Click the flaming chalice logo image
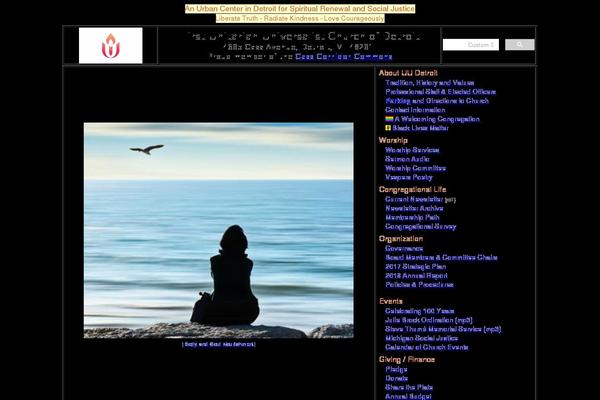Image resolution: width=600 pixels, height=400 pixels. click(x=111, y=45)
